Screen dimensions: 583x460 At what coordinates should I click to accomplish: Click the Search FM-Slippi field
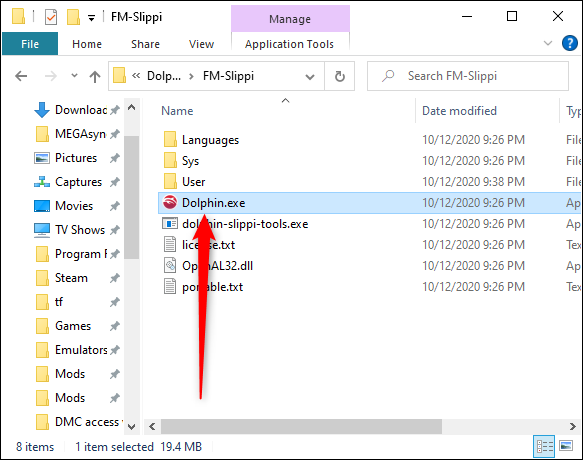[x=468, y=76]
